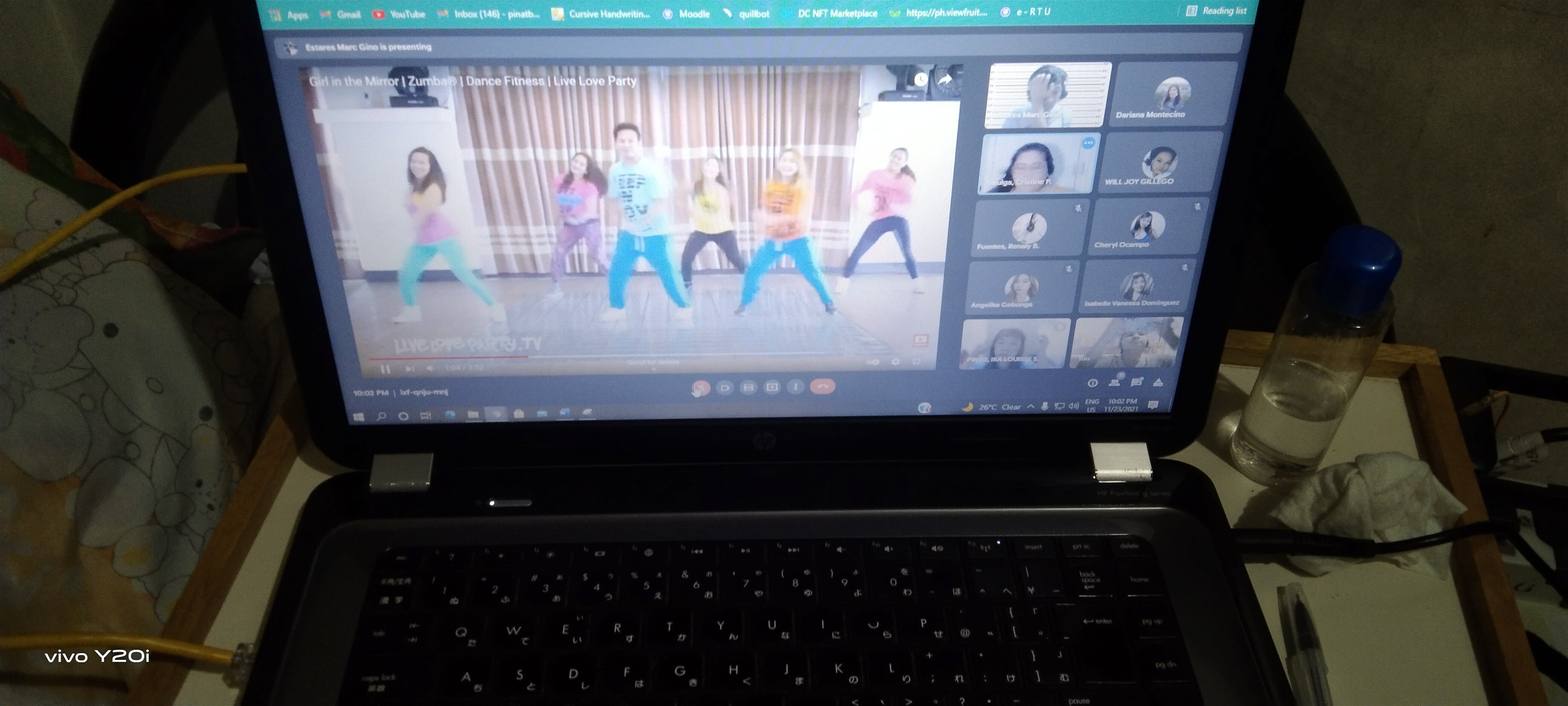This screenshot has width=1568, height=706.
Task: Open Meet activities icon
Action: (x=1158, y=382)
